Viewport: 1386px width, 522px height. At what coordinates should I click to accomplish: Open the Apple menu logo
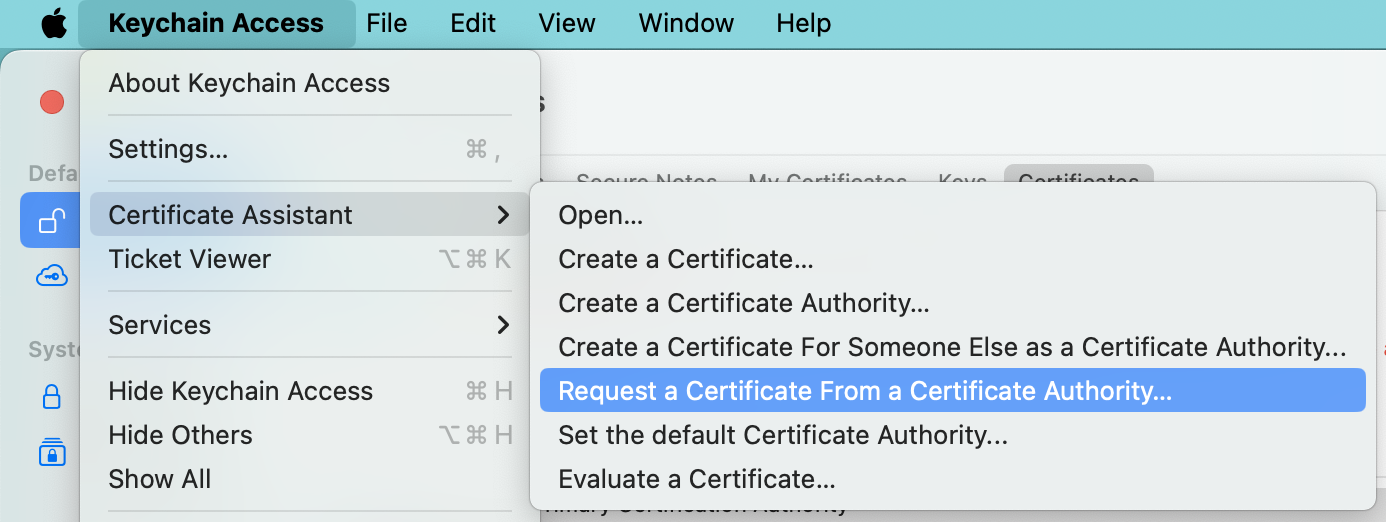[53, 23]
